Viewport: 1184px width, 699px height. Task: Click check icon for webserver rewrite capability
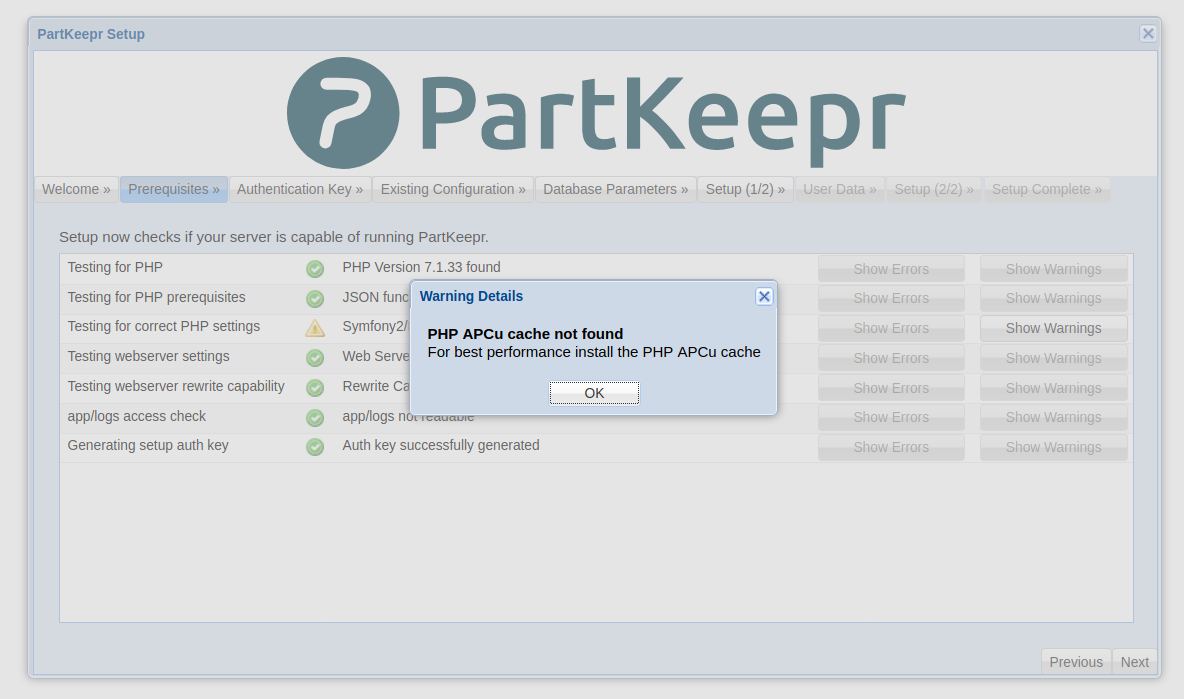315,388
